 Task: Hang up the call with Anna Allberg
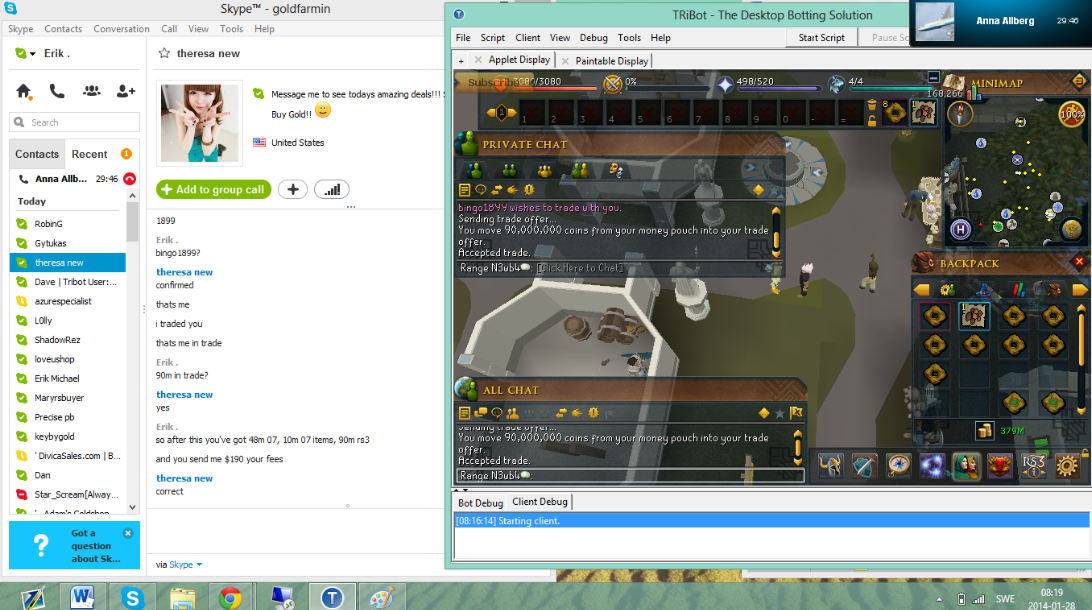[x=130, y=179]
